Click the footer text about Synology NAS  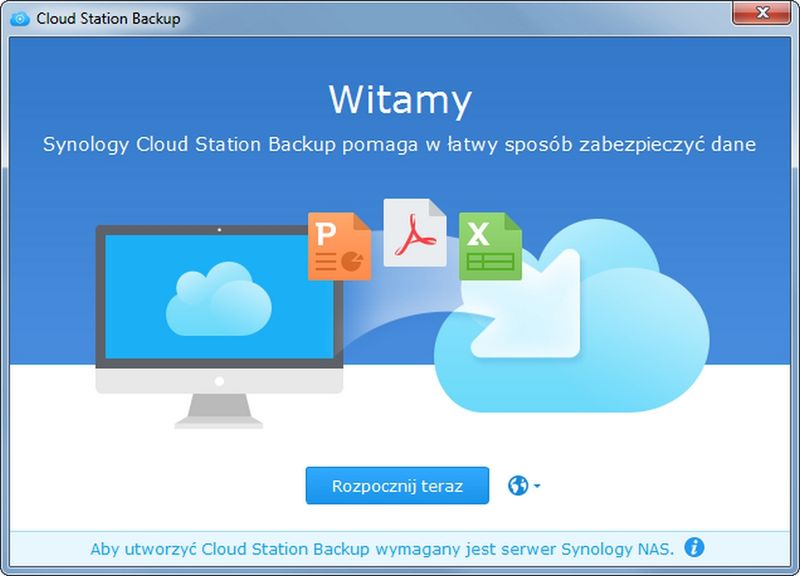coord(382,549)
